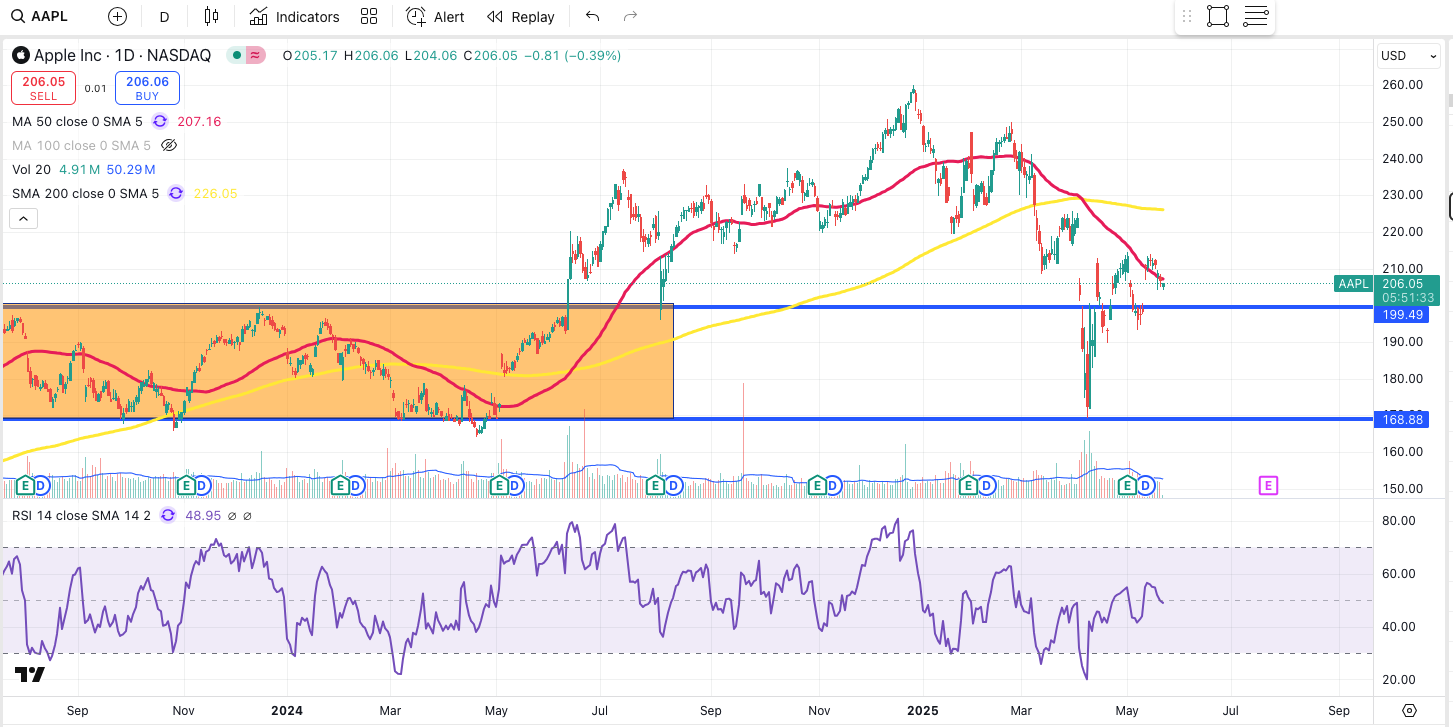This screenshot has height=727, width=1453.
Task: Open chart settings gear icon at bottom right
Action: point(1409,711)
